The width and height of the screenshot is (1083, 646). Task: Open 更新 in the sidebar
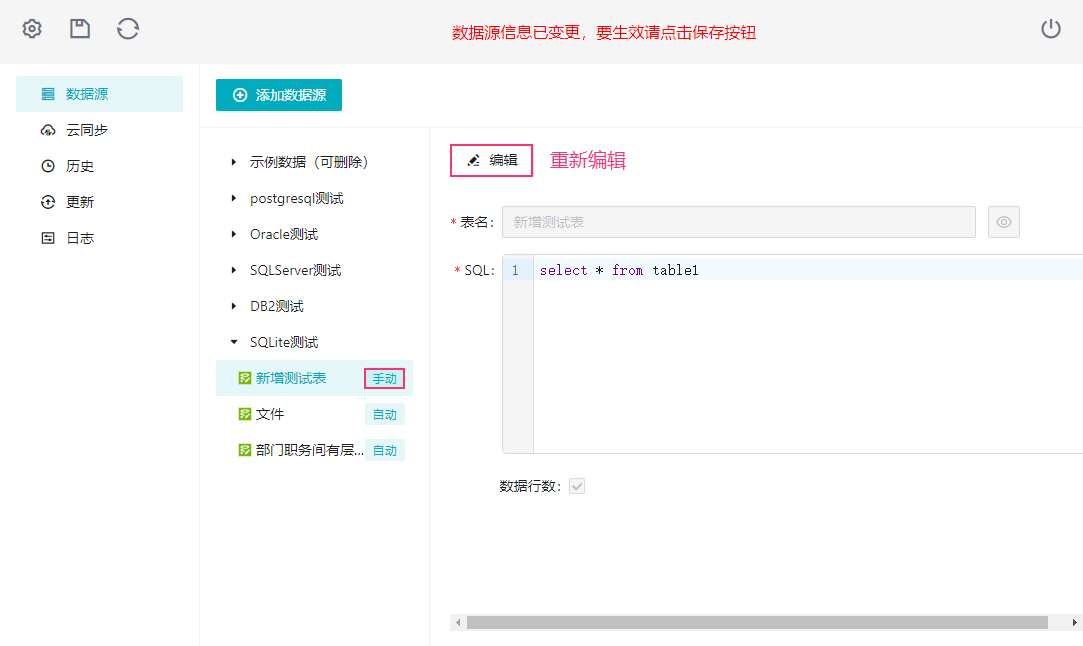[99, 202]
